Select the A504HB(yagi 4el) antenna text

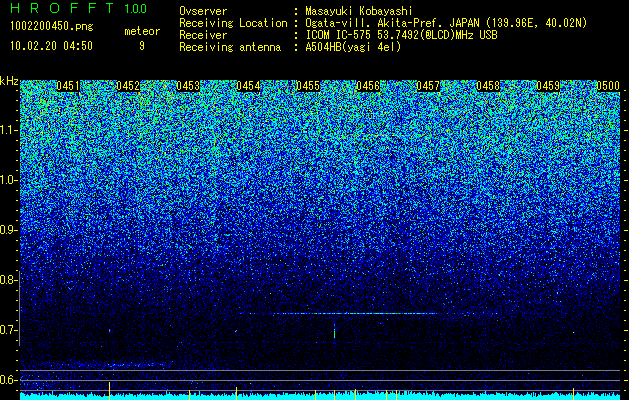[x=353, y=47]
